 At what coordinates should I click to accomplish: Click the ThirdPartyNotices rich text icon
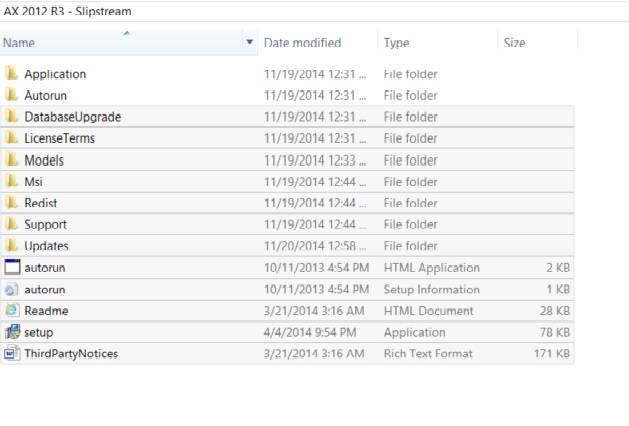coord(12,353)
